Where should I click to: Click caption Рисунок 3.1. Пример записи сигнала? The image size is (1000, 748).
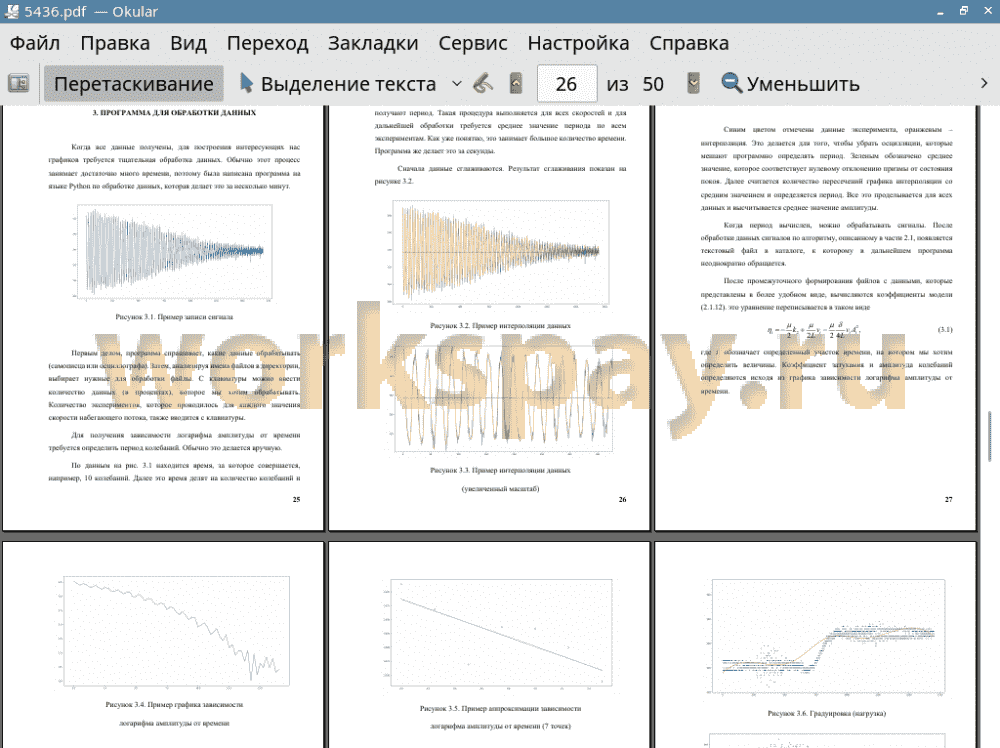[x=174, y=316]
